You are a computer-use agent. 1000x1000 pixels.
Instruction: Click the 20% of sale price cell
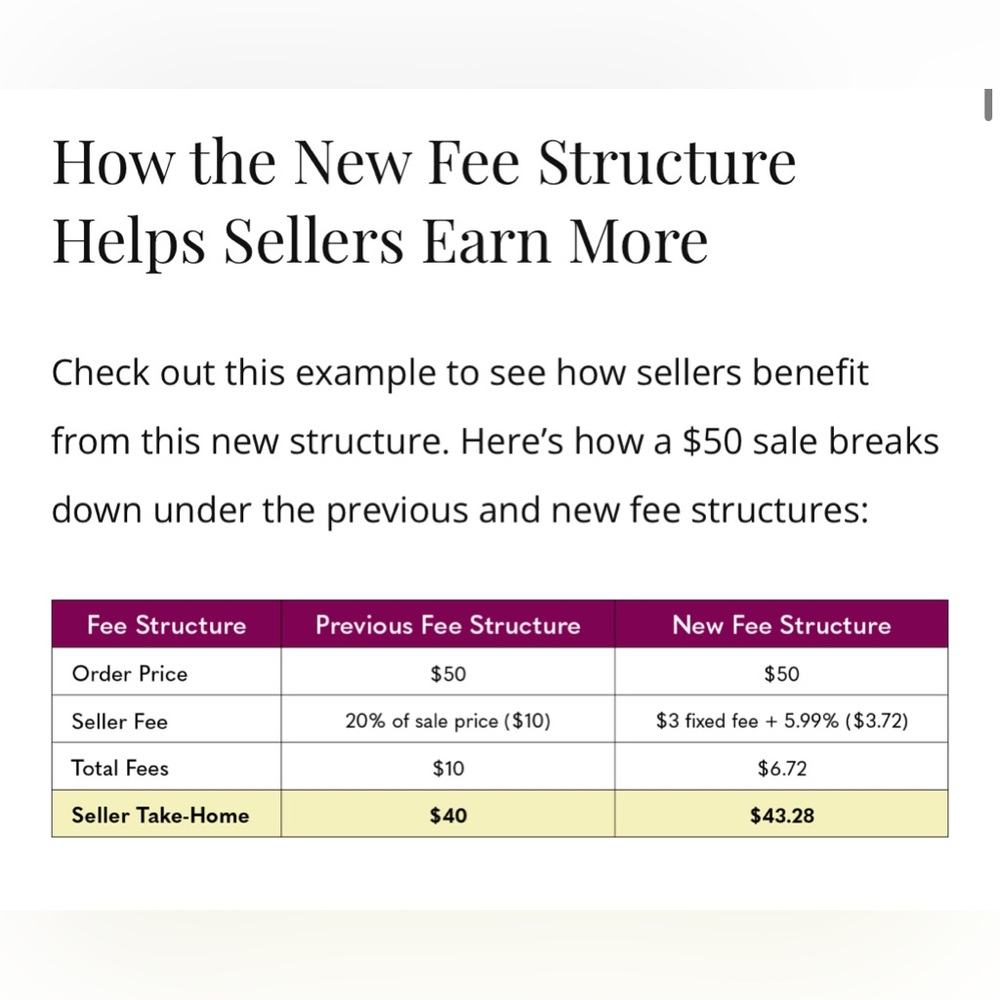click(x=448, y=720)
